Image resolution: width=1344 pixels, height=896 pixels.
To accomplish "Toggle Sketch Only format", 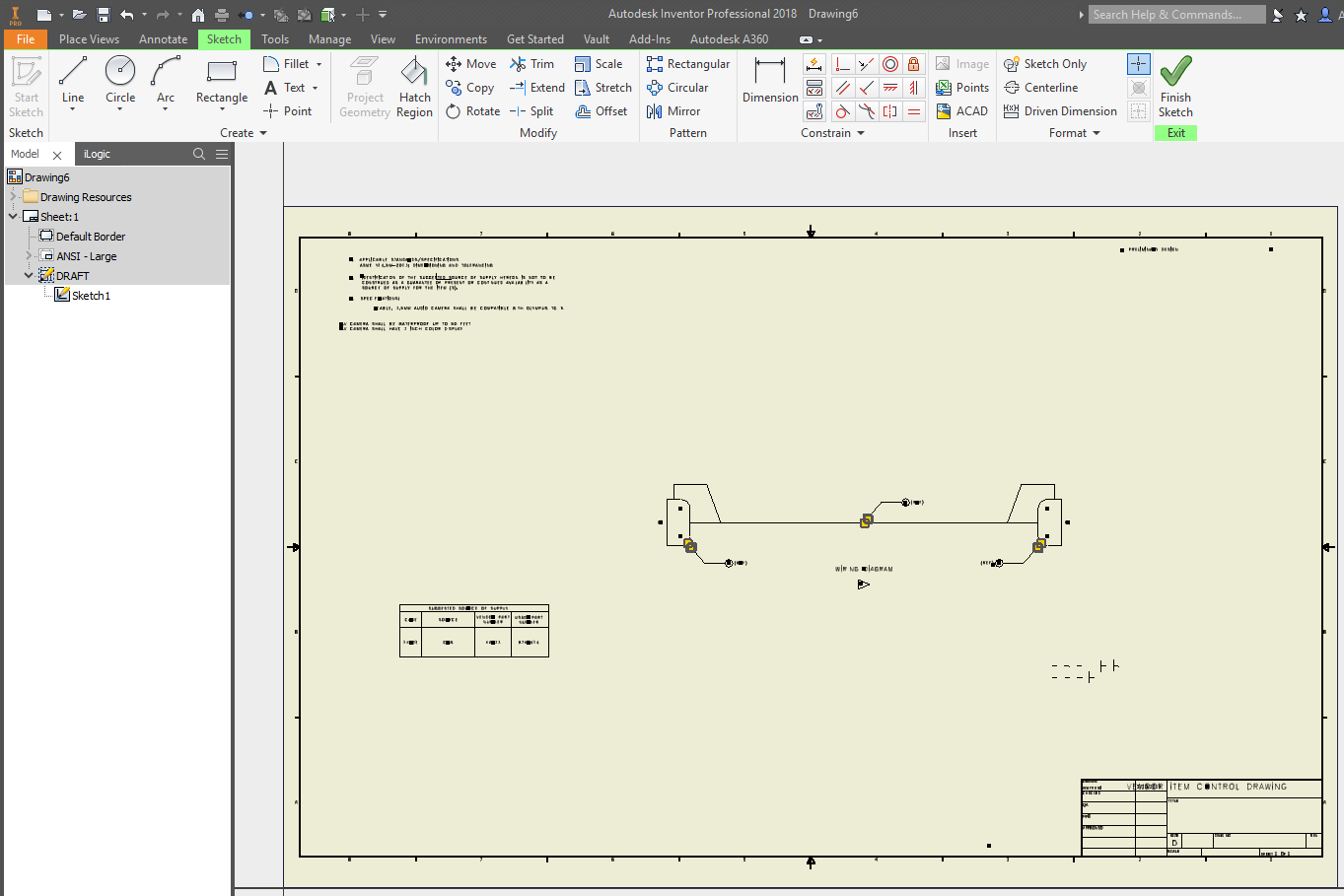I will pyautogui.click(x=1045, y=64).
